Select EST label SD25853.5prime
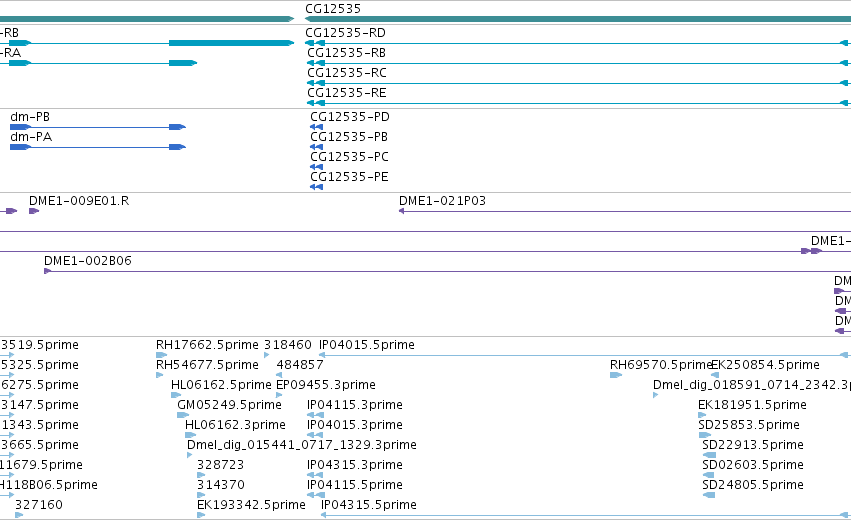 pyautogui.click(x=749, y=426)
